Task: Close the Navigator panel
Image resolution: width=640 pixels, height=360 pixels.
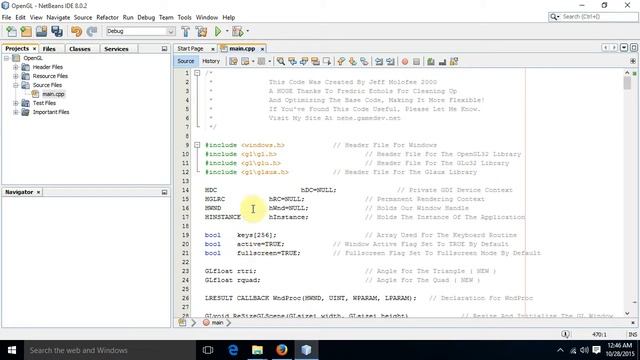Action: (x=38, y=192)
